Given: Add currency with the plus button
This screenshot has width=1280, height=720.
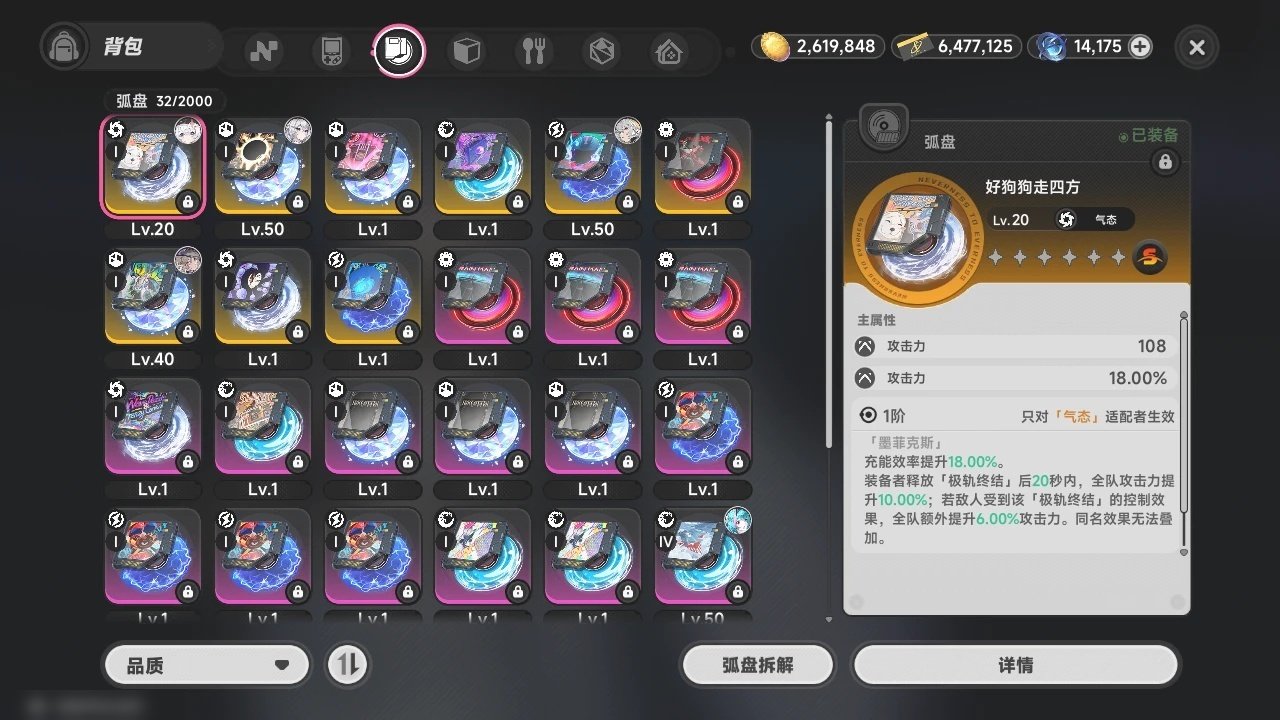Looking at the screenshot, I should point(1139,46).
